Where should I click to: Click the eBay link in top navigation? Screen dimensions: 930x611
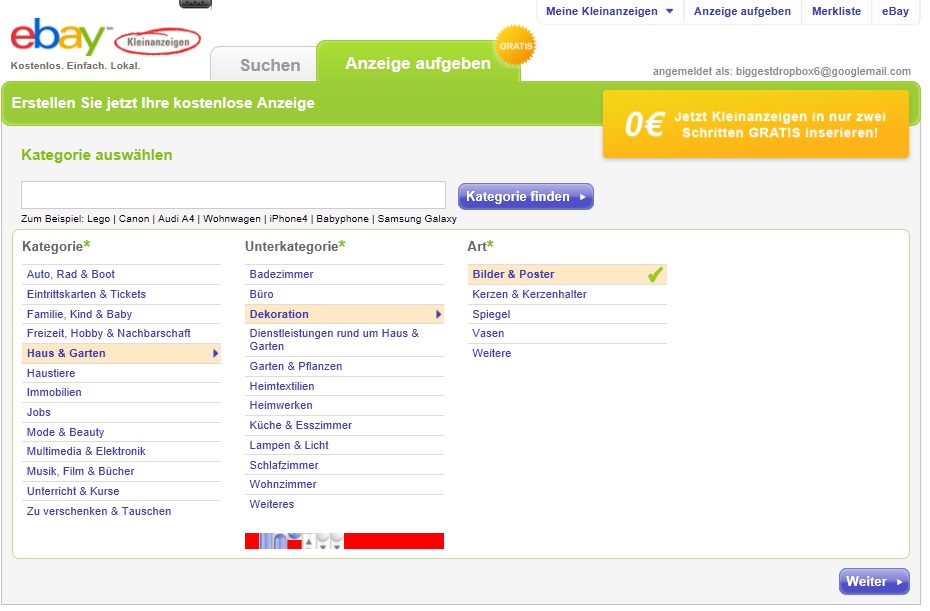[895, 11]
